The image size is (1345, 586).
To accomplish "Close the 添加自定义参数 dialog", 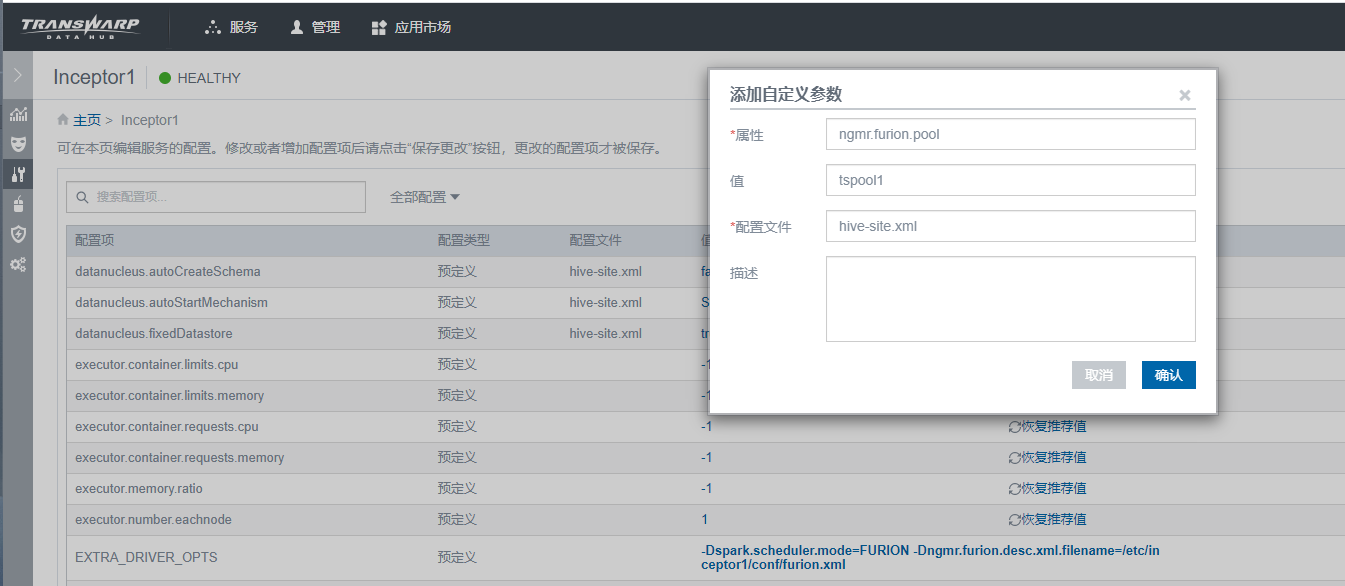I will (x=1184, y=95).
